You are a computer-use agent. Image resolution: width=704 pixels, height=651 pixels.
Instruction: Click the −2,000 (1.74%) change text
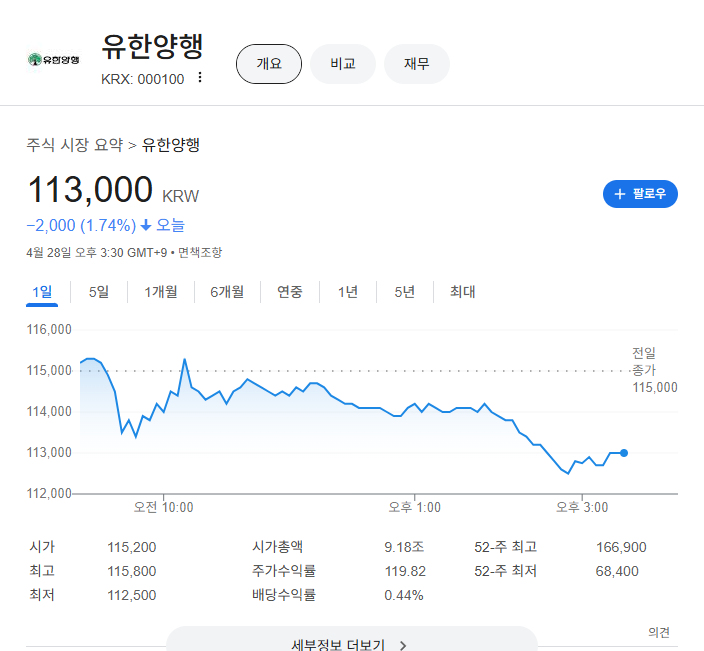click(81, 225)
